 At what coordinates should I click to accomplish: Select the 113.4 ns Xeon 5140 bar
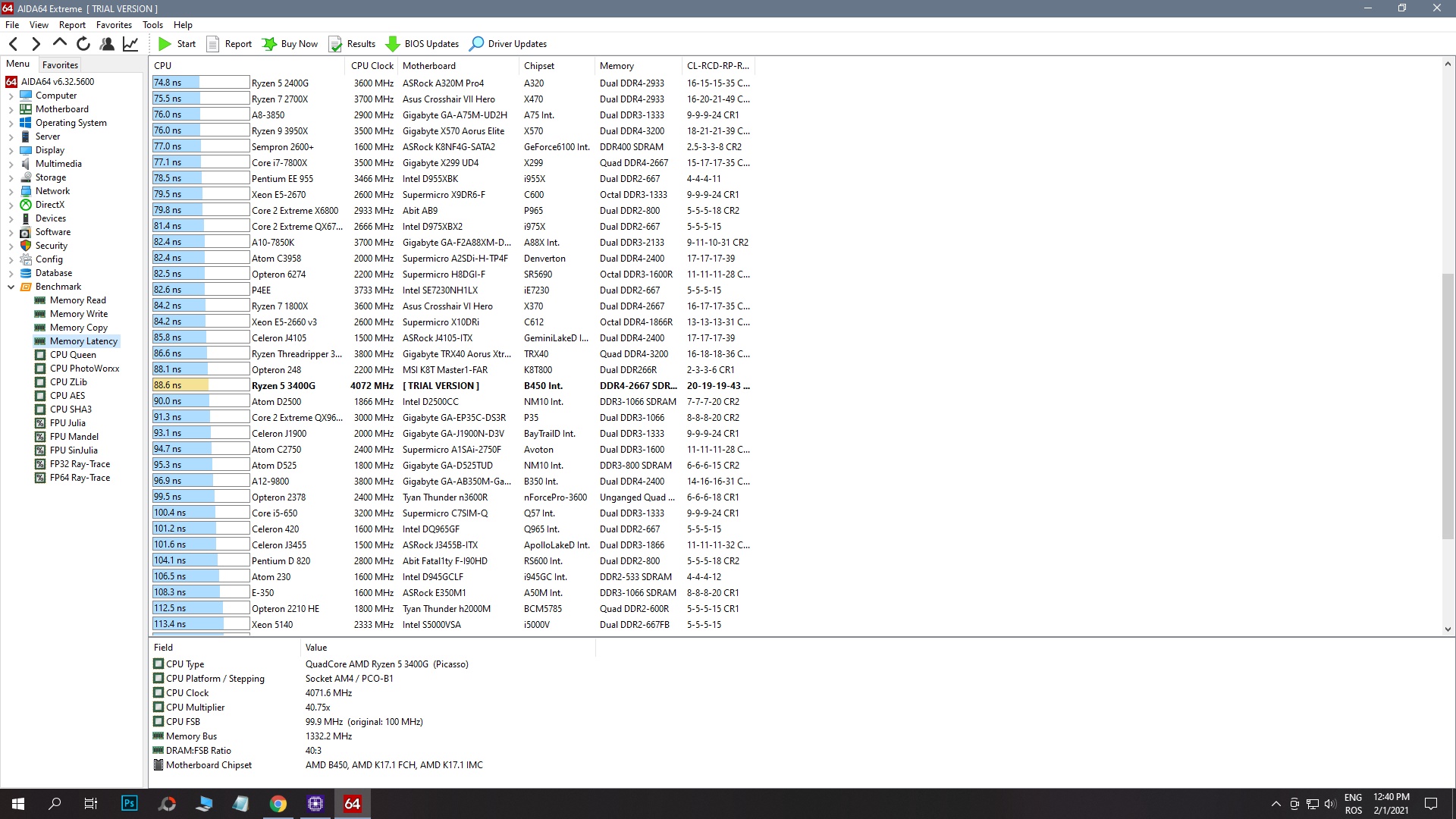[201, 624]
